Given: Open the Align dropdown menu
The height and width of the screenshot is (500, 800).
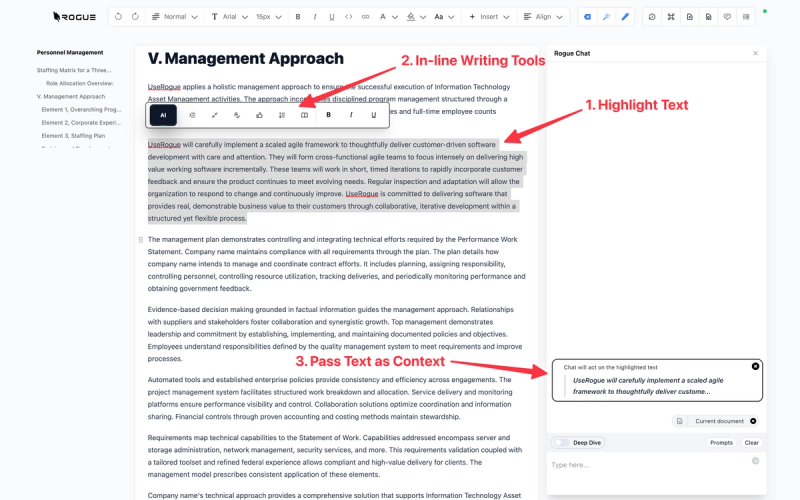Looking at the screenshot, I should pyautogui.click(x=543, y=17).
